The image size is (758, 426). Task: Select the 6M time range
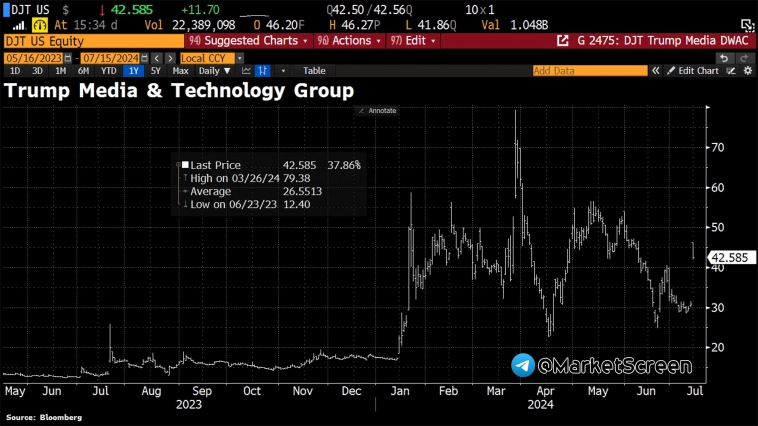[x=83, y=71]
